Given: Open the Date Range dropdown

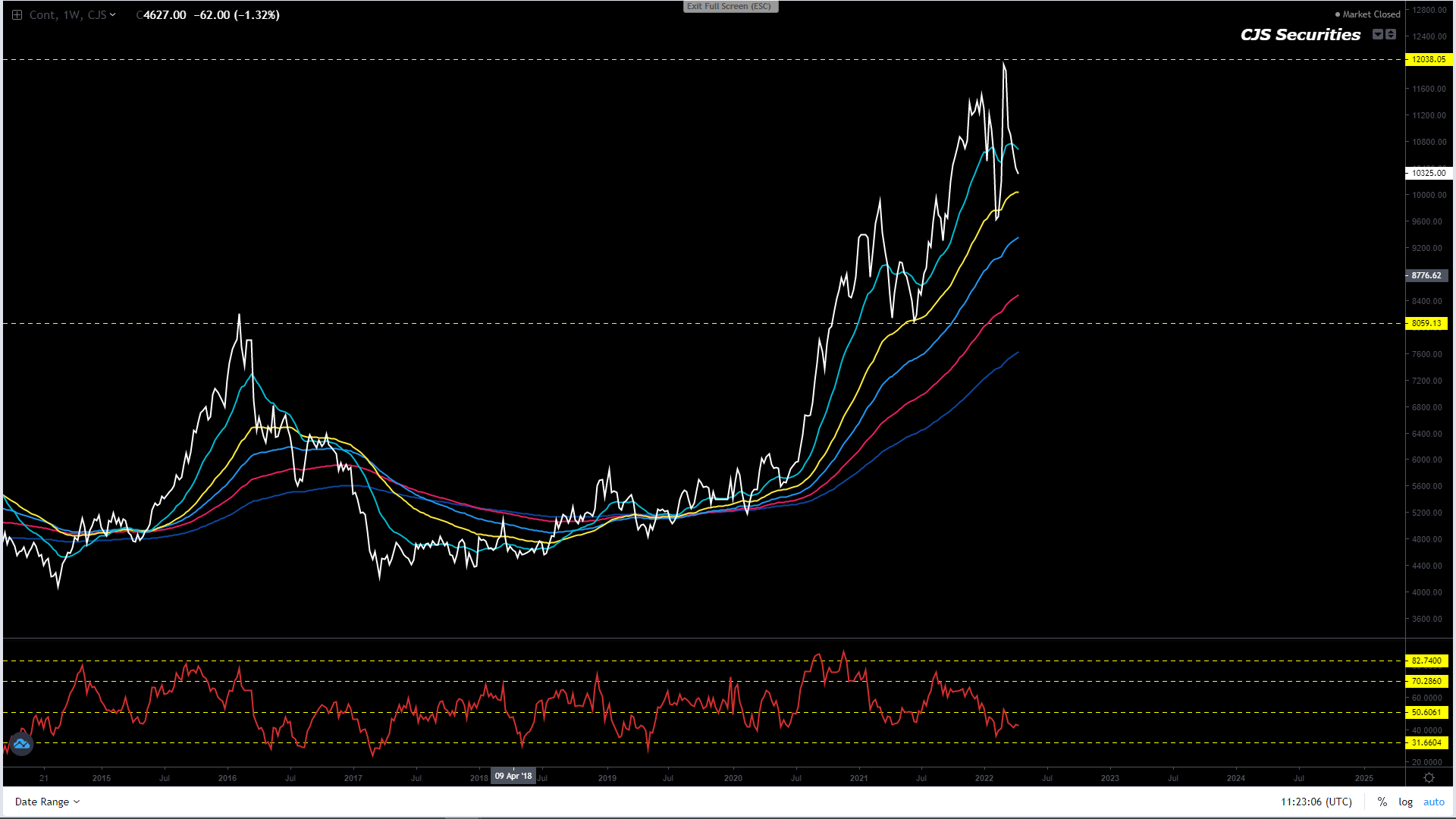Looking at the screenshot, I should coord(47,802).
